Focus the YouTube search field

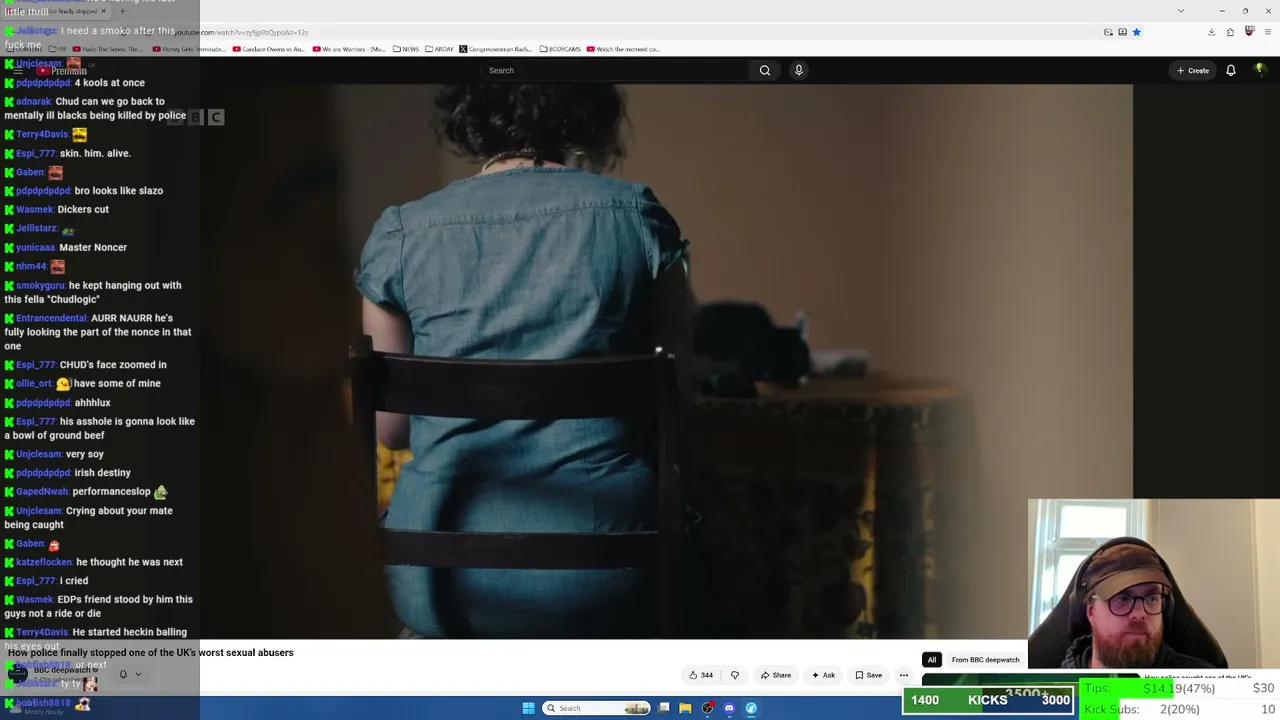pyautogui.click(x=615, y=70)
